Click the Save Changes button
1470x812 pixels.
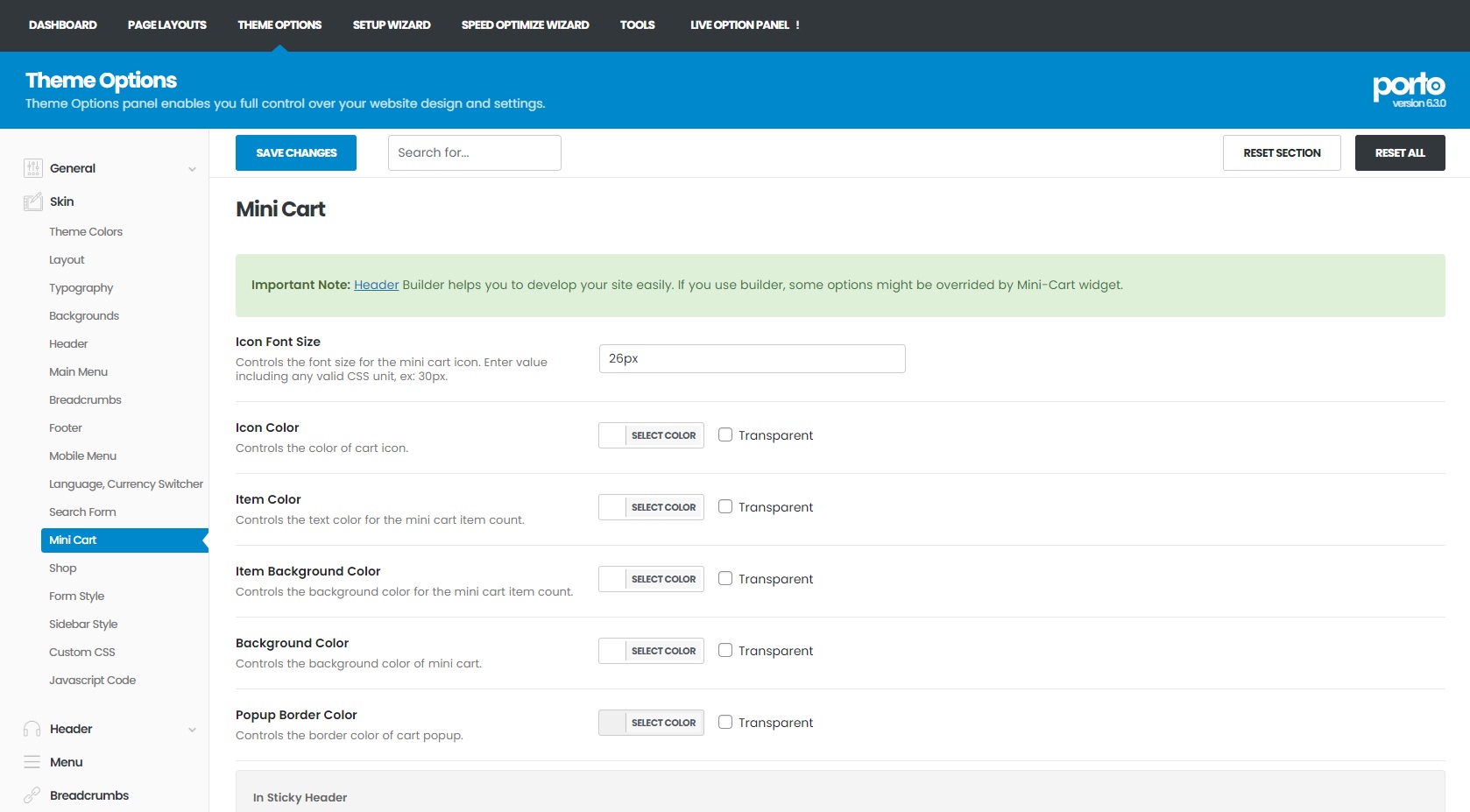[296, 152]
